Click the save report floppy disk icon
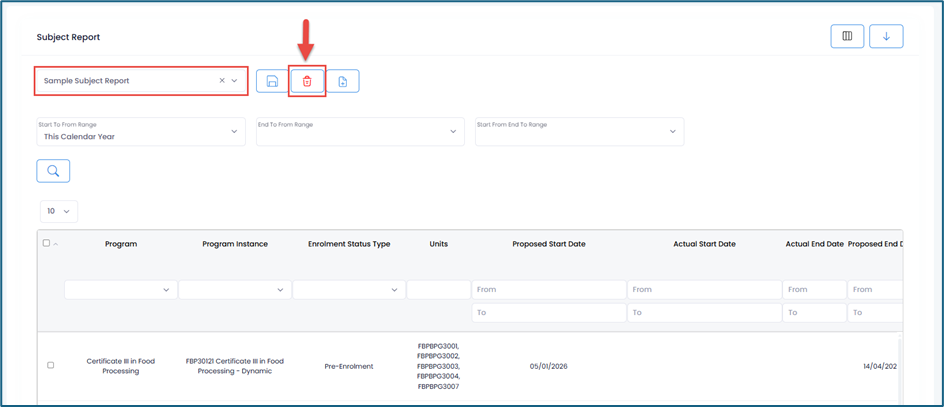 tap(272, 81)
